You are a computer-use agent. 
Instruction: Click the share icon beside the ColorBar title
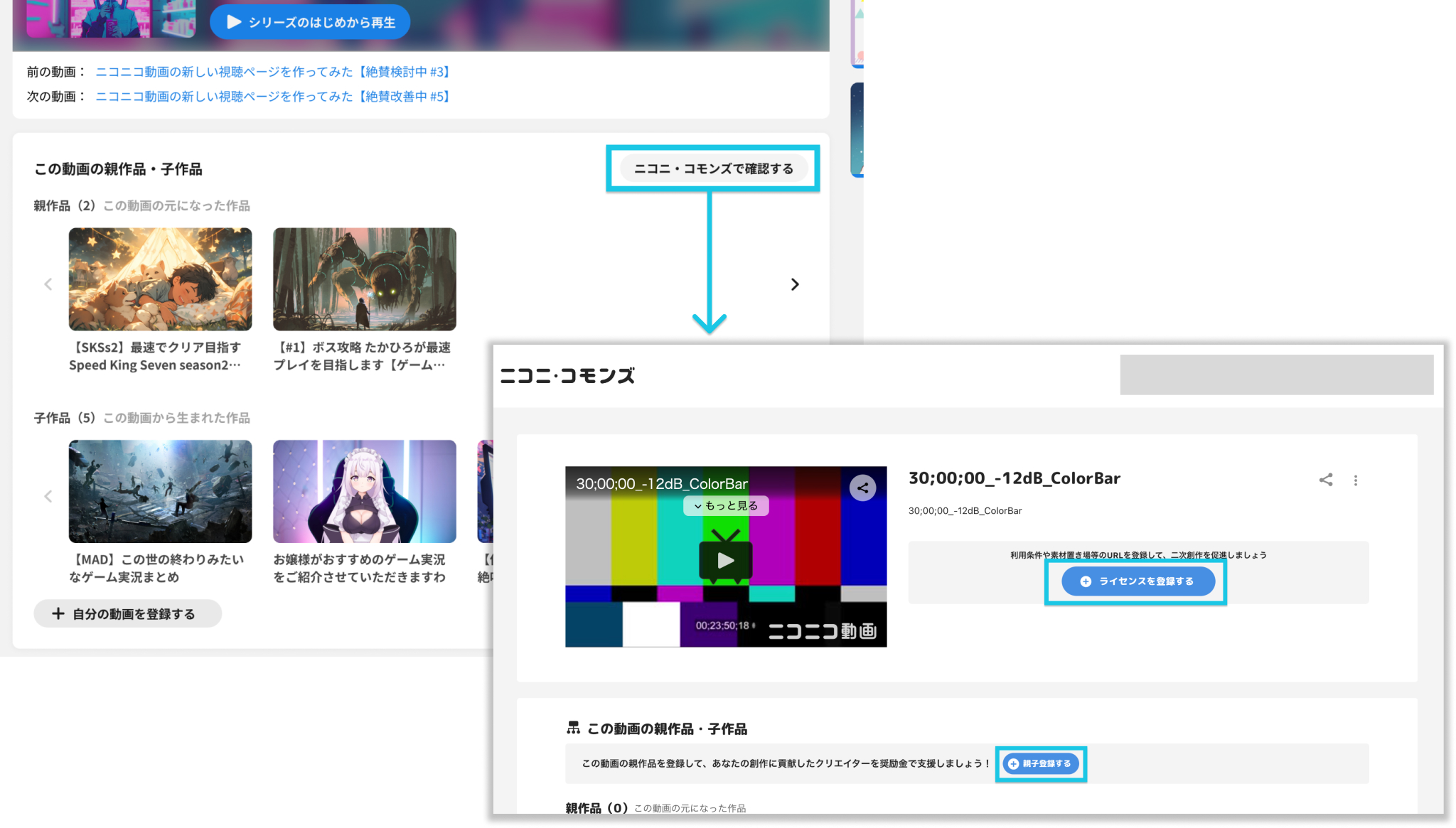coord(1326,480)
